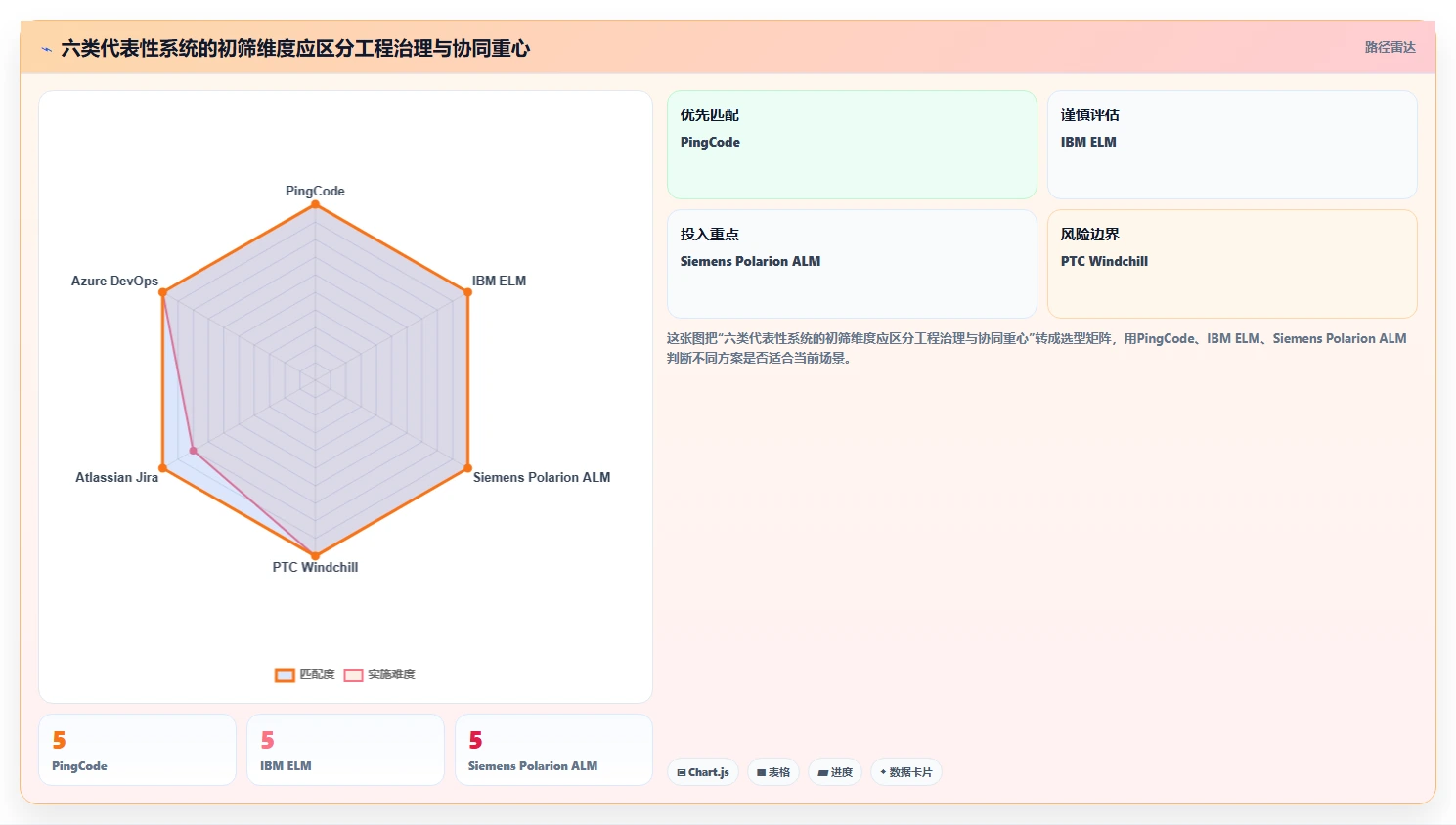Image resolution: width=1456 pixels, height=825 pixels.
Task: Select the 进度 tag chip
Action: [835, 772]
